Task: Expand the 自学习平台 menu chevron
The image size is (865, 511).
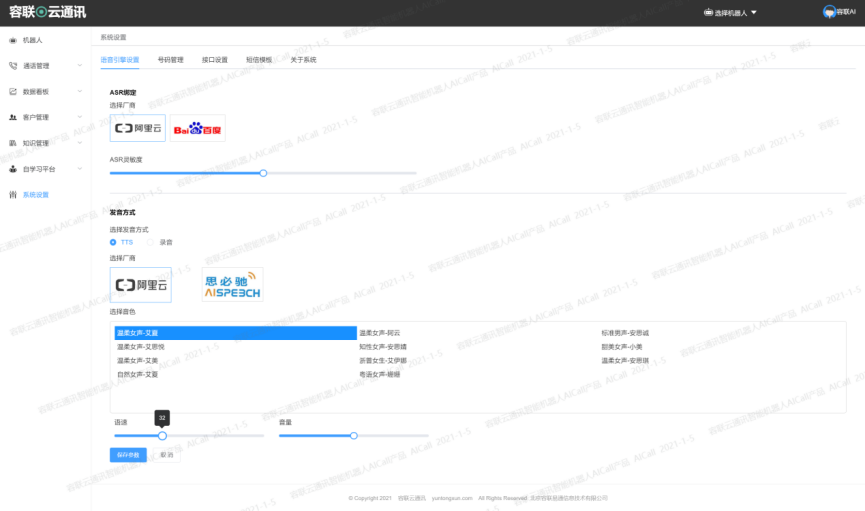Action: point(79,169)
